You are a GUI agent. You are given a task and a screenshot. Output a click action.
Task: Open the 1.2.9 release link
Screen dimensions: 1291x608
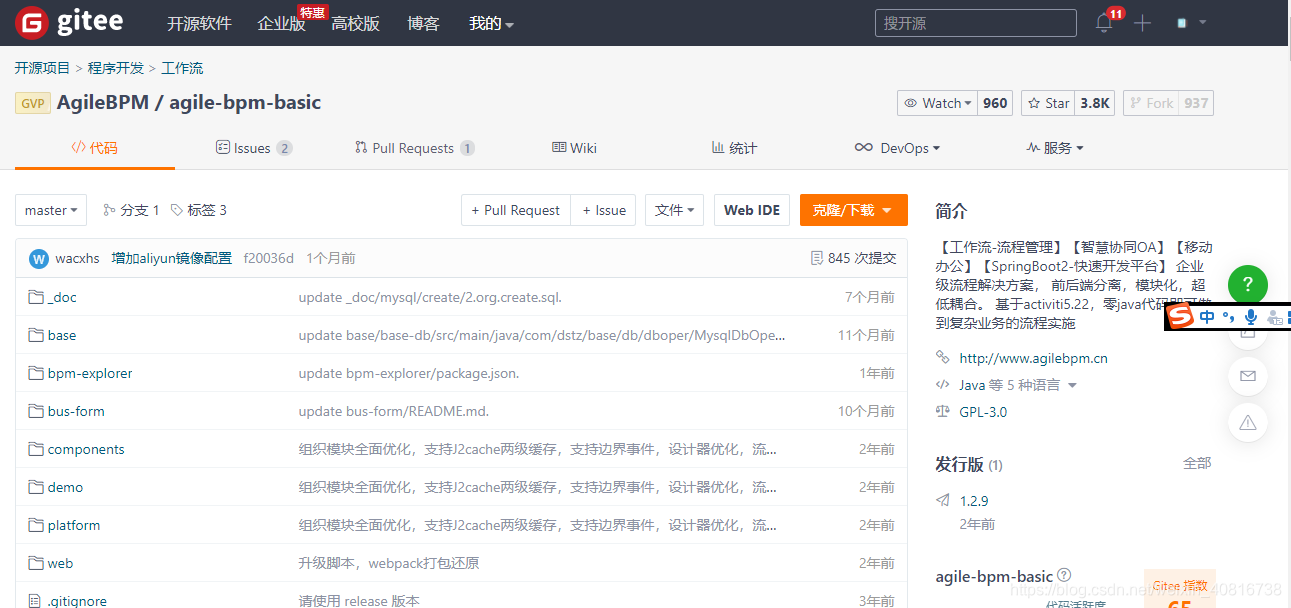973,501
